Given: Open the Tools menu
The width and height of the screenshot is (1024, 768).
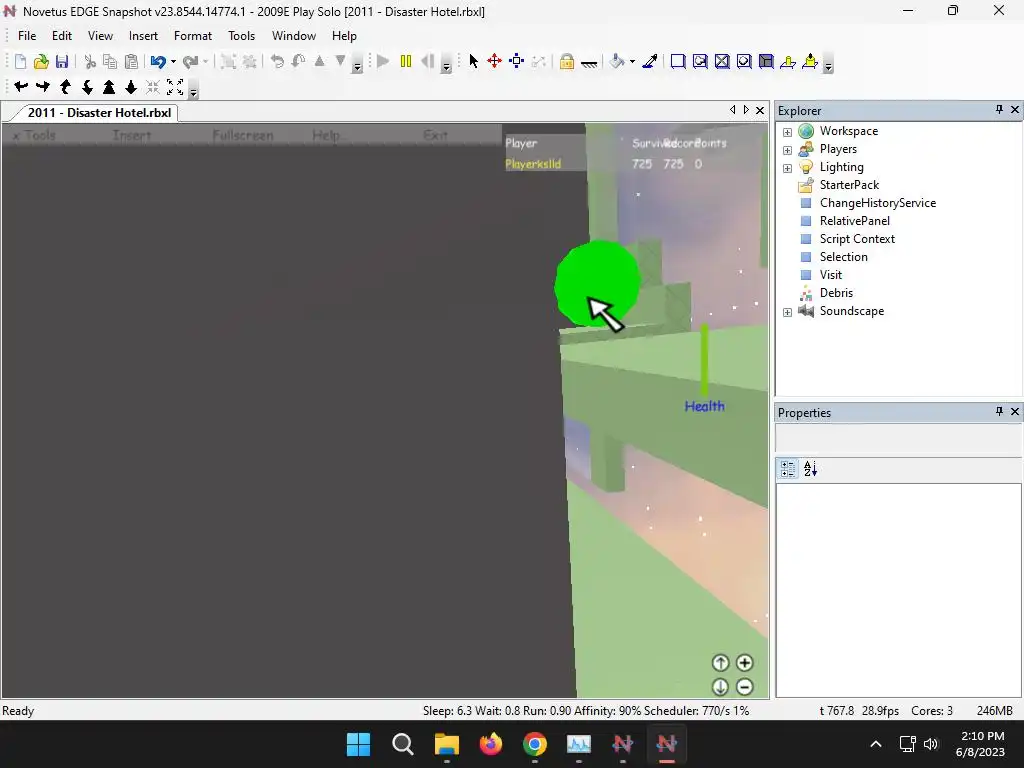Looking at the screenshot, I should (241, 36).
